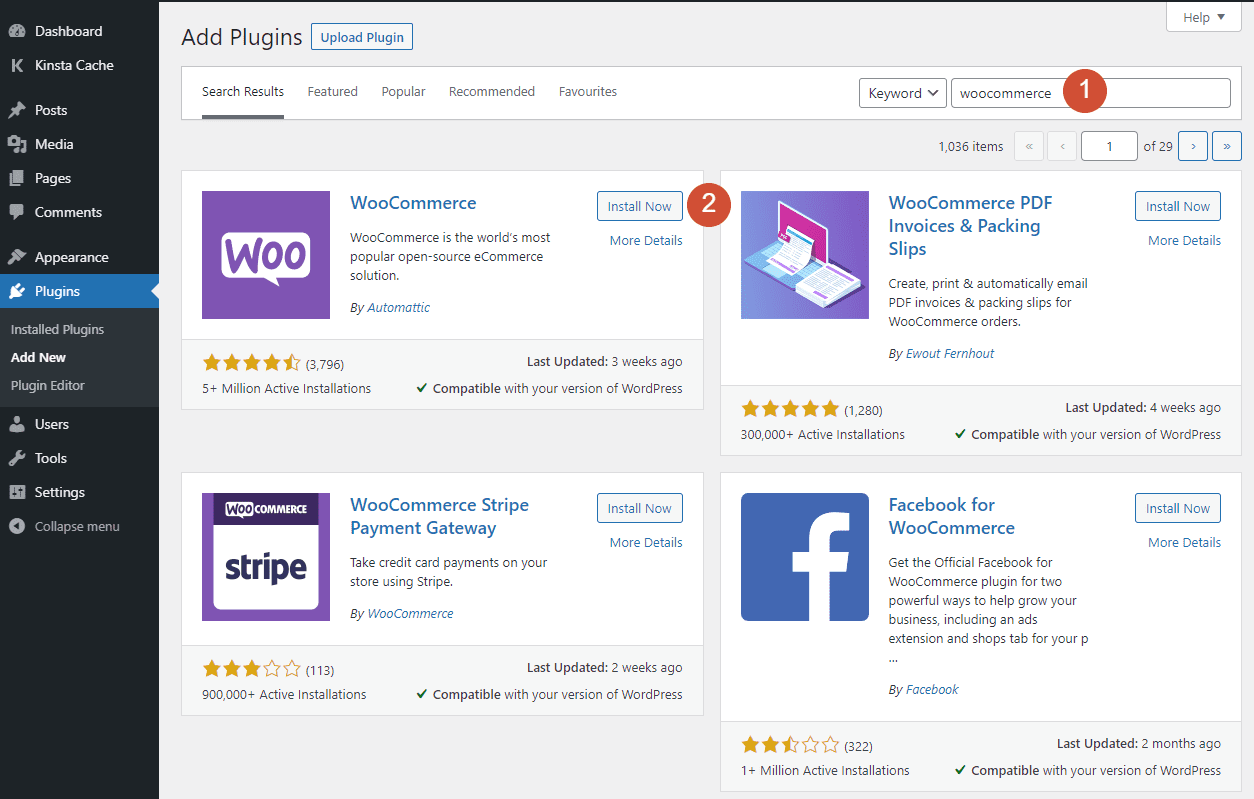Select the Pages icon
The width and height of the screenshot is (1254, 799).
coord(21,177)
